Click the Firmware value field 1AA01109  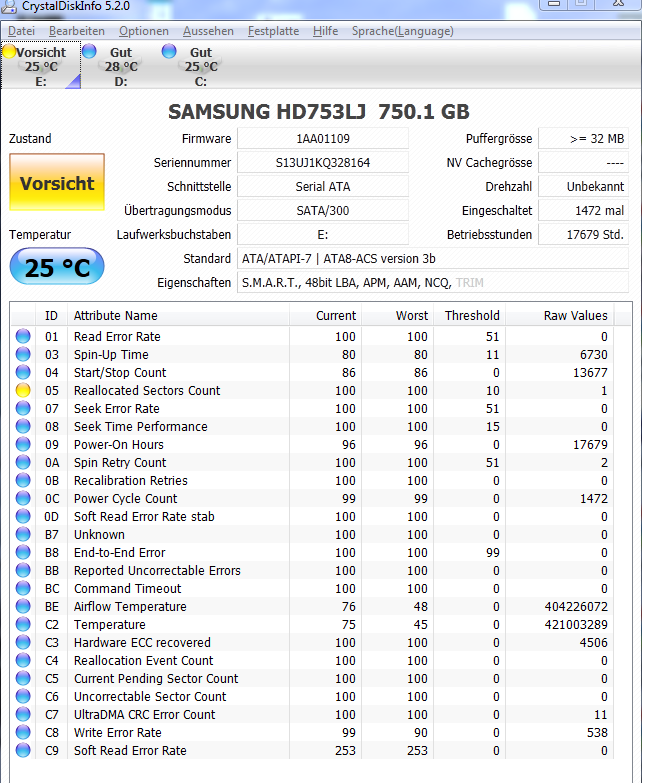click(323, 138)
